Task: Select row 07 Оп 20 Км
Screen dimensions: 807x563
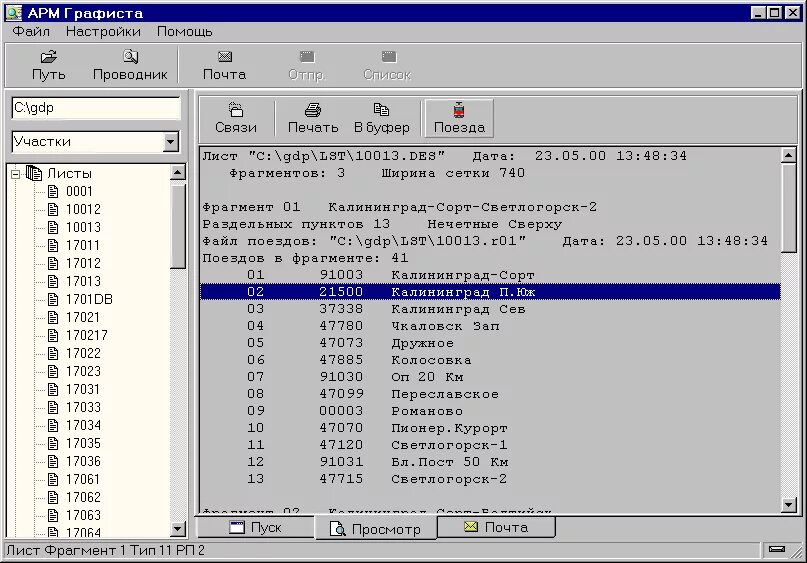Action: click(490, 377)
